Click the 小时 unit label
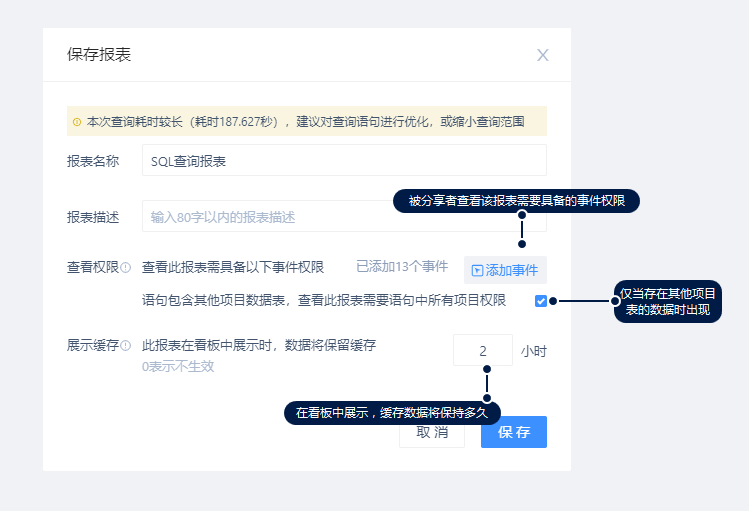Image resolution: width=749 pixels, height=511 pixels. coord(534,352)
